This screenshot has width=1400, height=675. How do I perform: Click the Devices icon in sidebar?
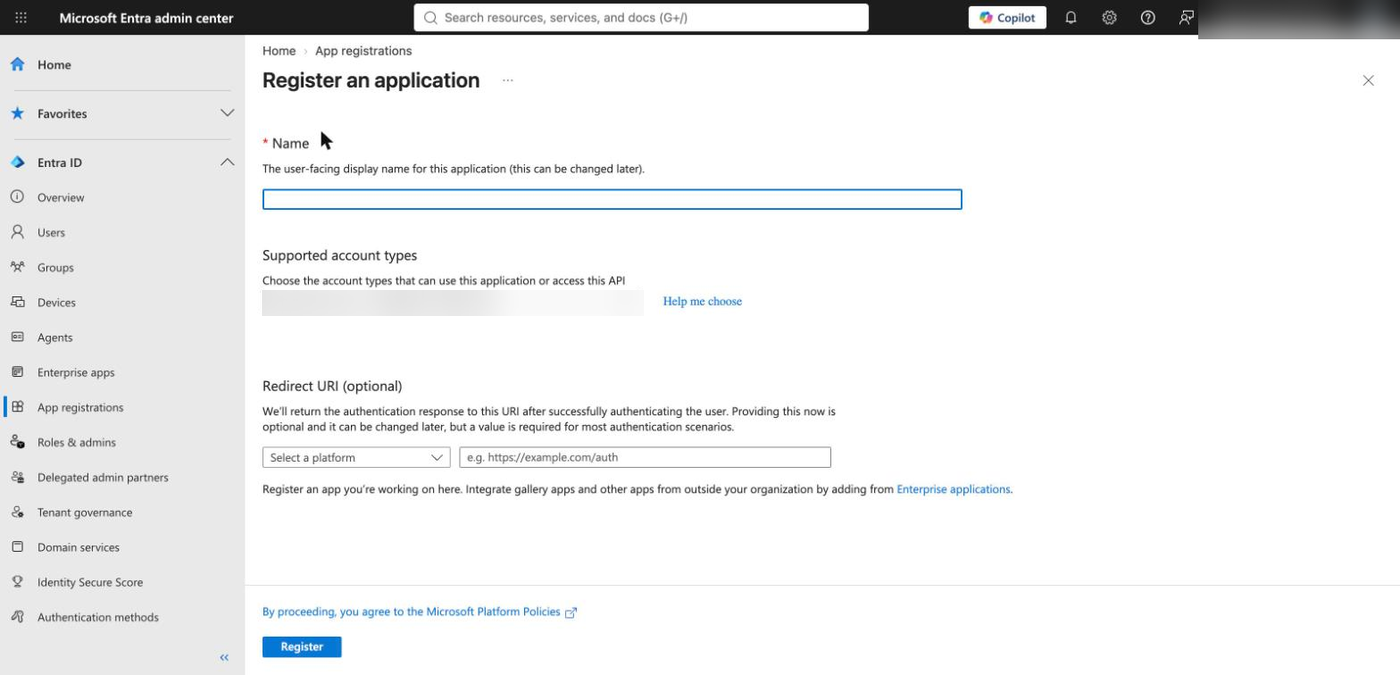click(x=17, y=302)
